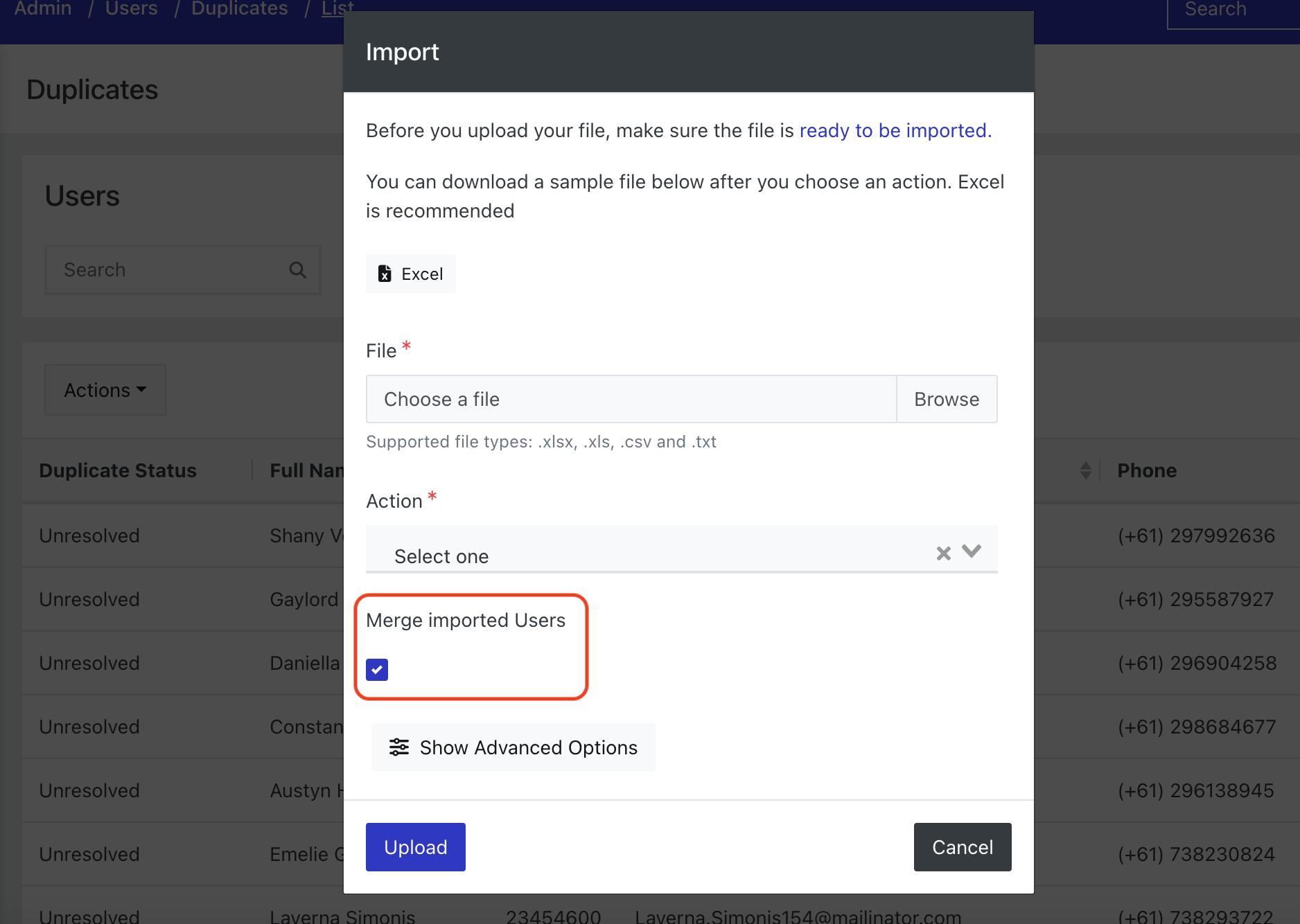
Task: Uncheck the Merge imported Users checkbox
Action: 377,670
